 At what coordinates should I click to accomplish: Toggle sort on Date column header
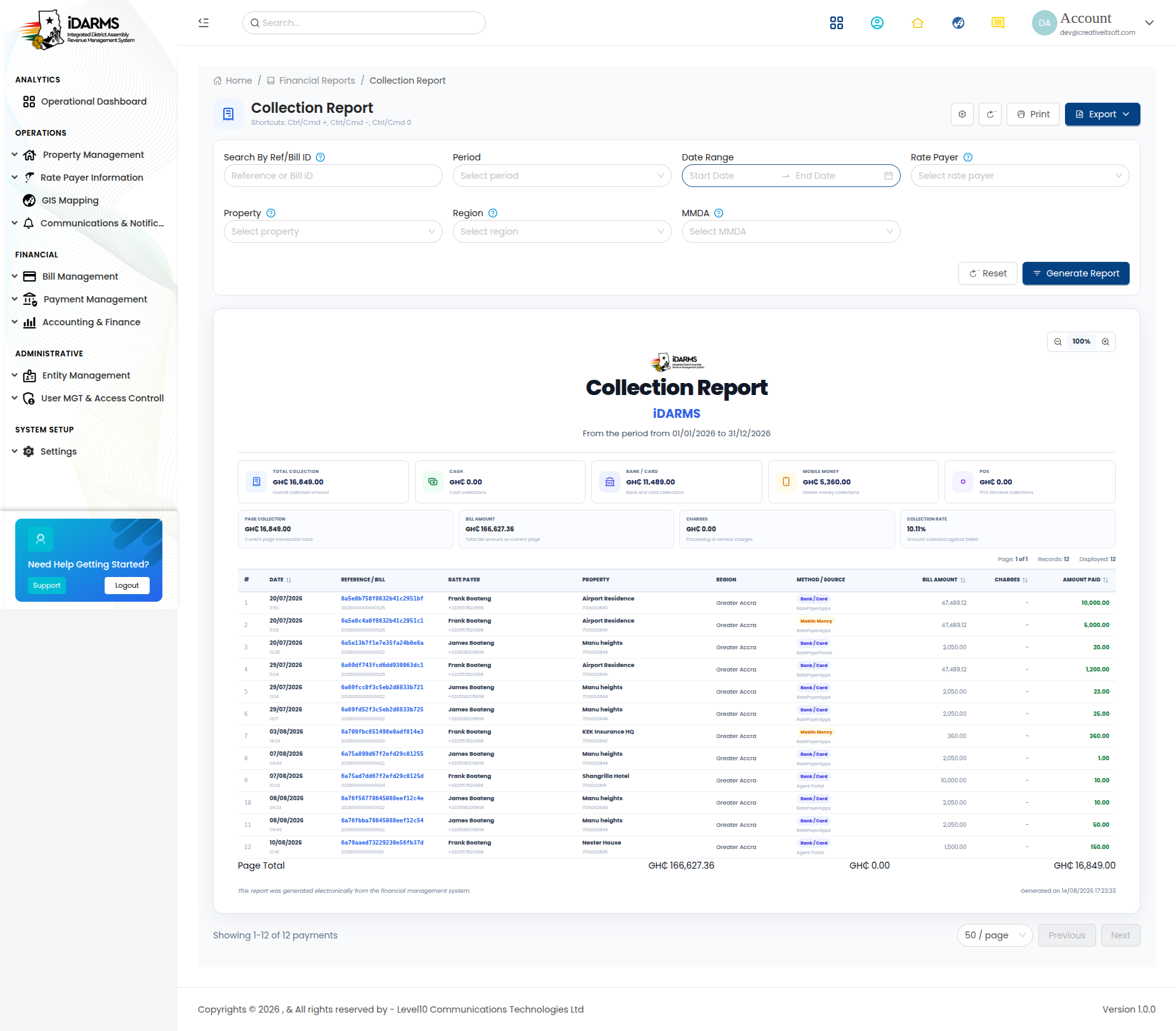(280, 580)
